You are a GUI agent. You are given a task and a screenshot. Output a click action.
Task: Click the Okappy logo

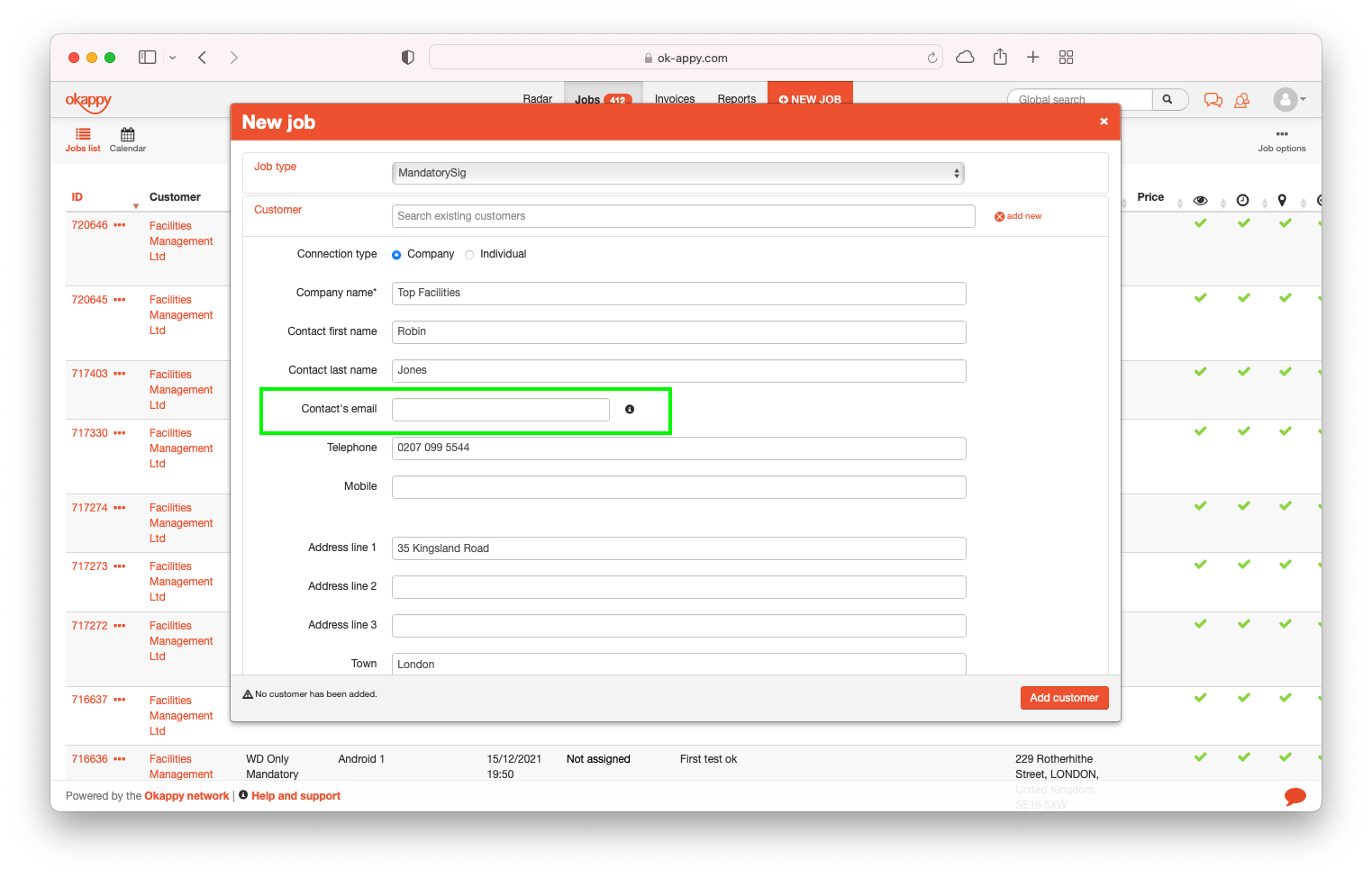88,101
